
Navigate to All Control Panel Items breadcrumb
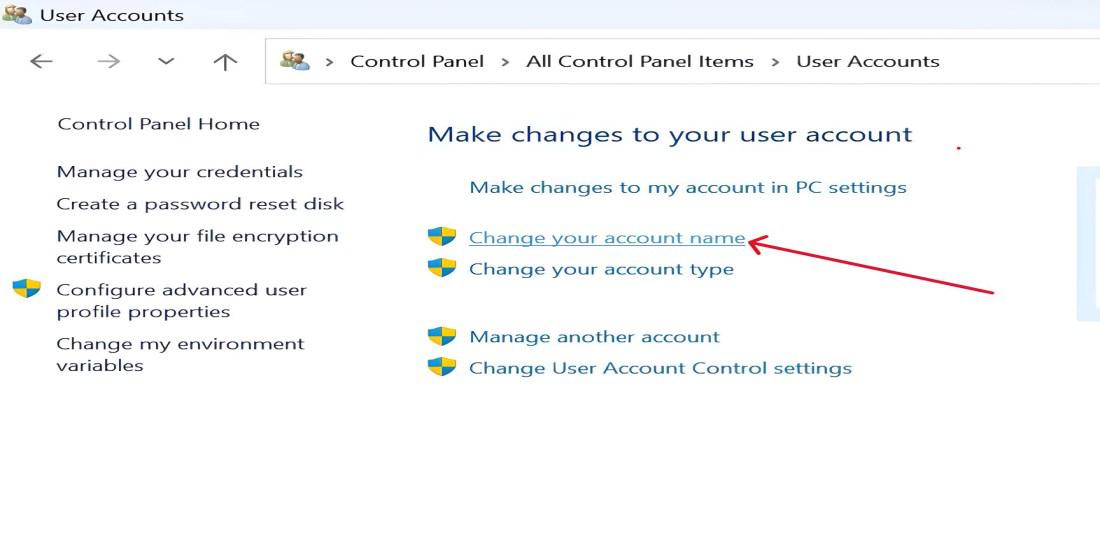[640, 62]
